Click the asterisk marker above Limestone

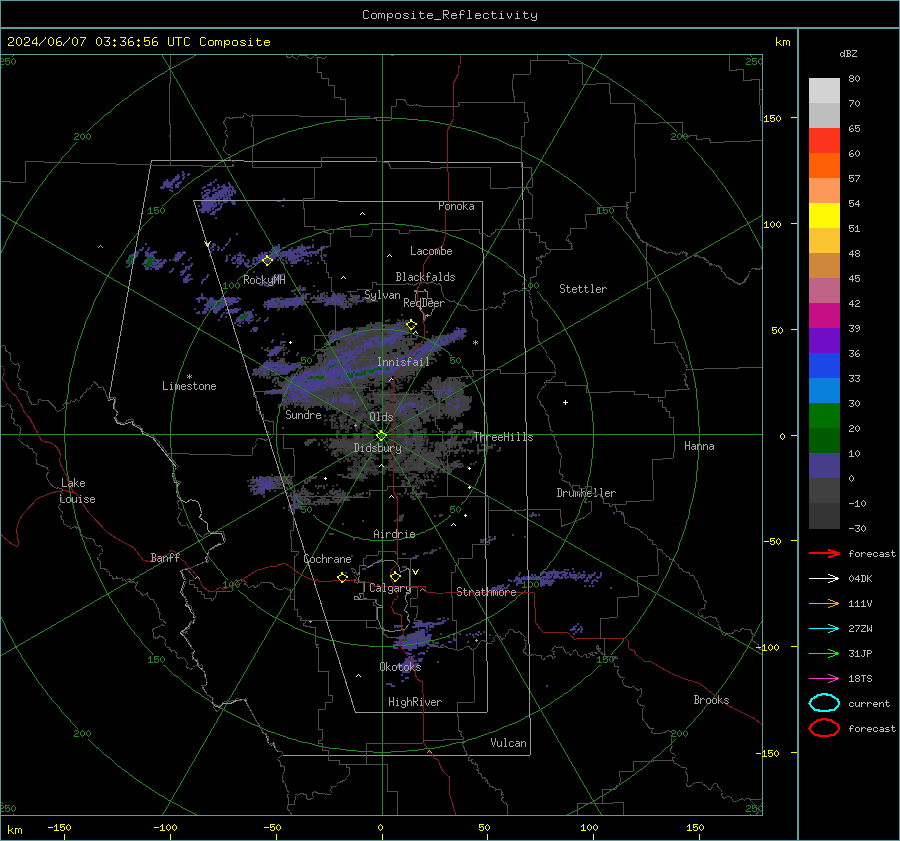(x=189, y=377)
